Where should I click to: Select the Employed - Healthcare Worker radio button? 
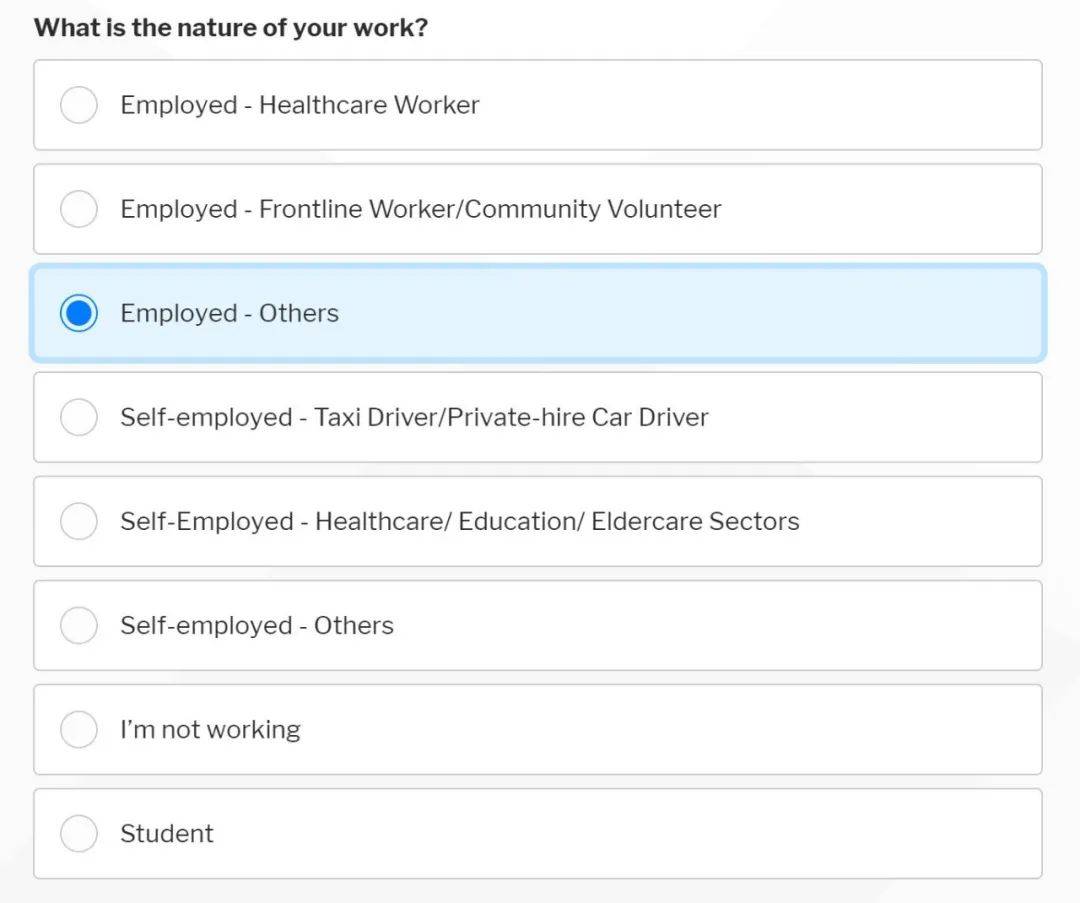[79, 105]
